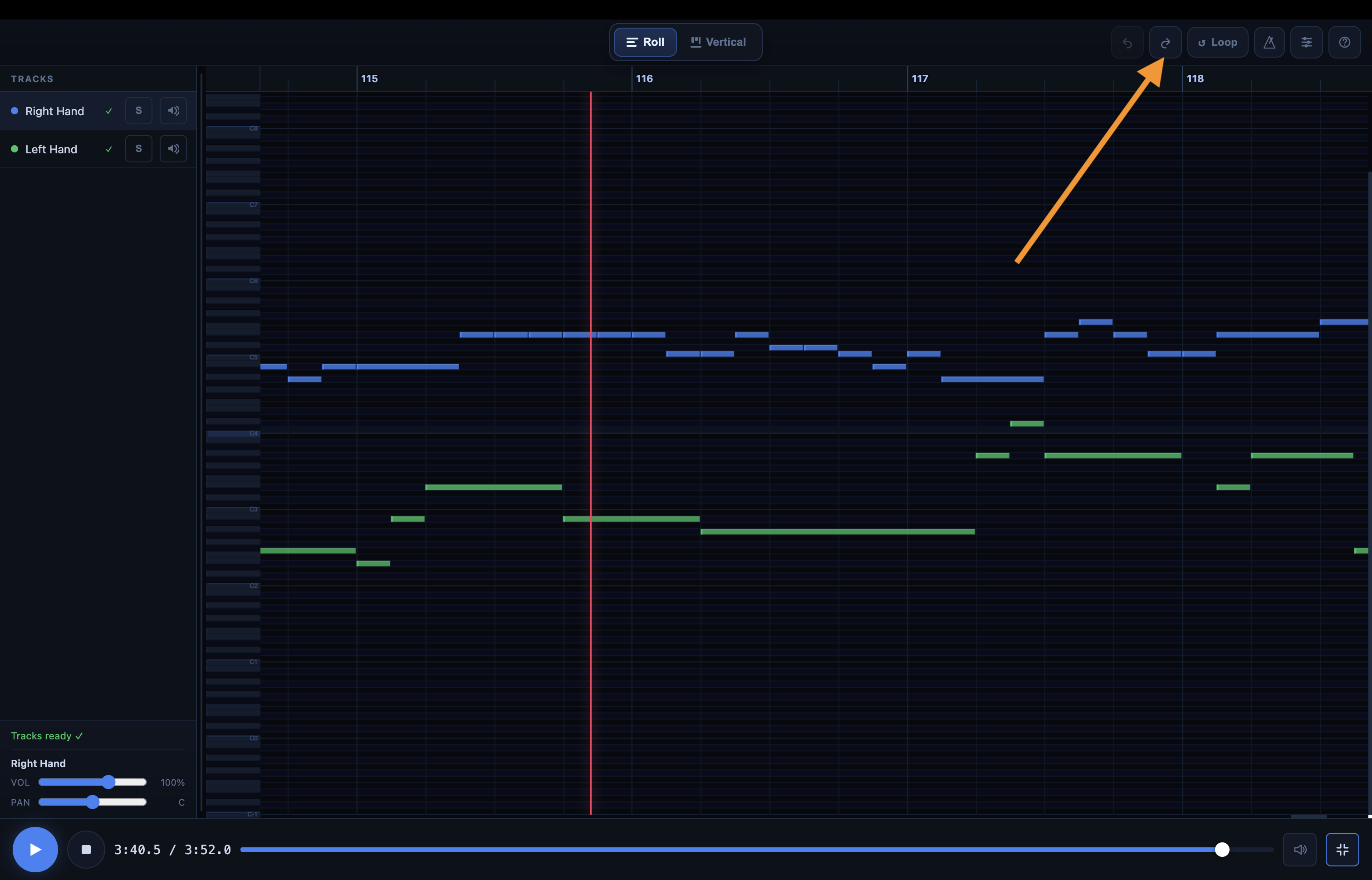Image resolution: width=1372 pixels, height=880 pixels.
Task: Solo the Left Hand track
Action: (138, 149)
